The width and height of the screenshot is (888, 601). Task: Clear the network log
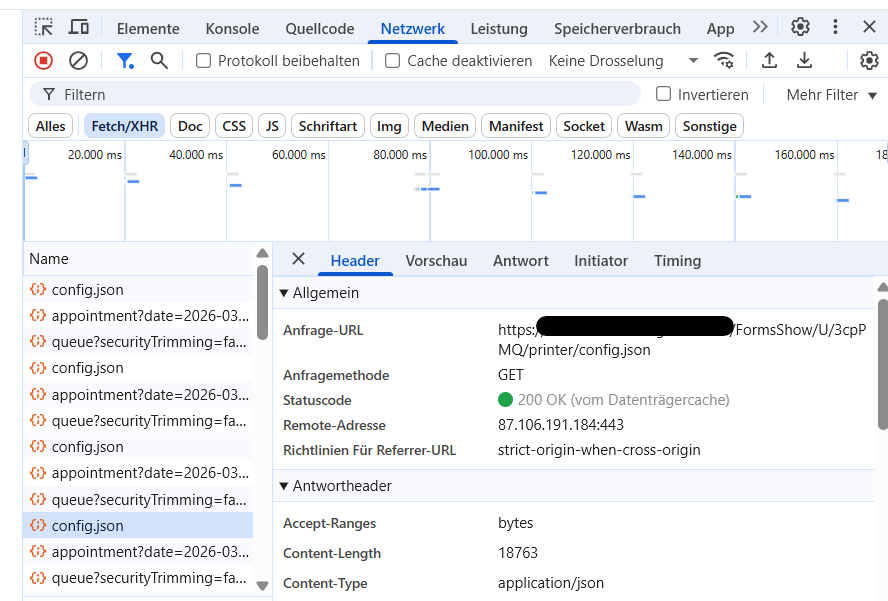coord(78,61)
